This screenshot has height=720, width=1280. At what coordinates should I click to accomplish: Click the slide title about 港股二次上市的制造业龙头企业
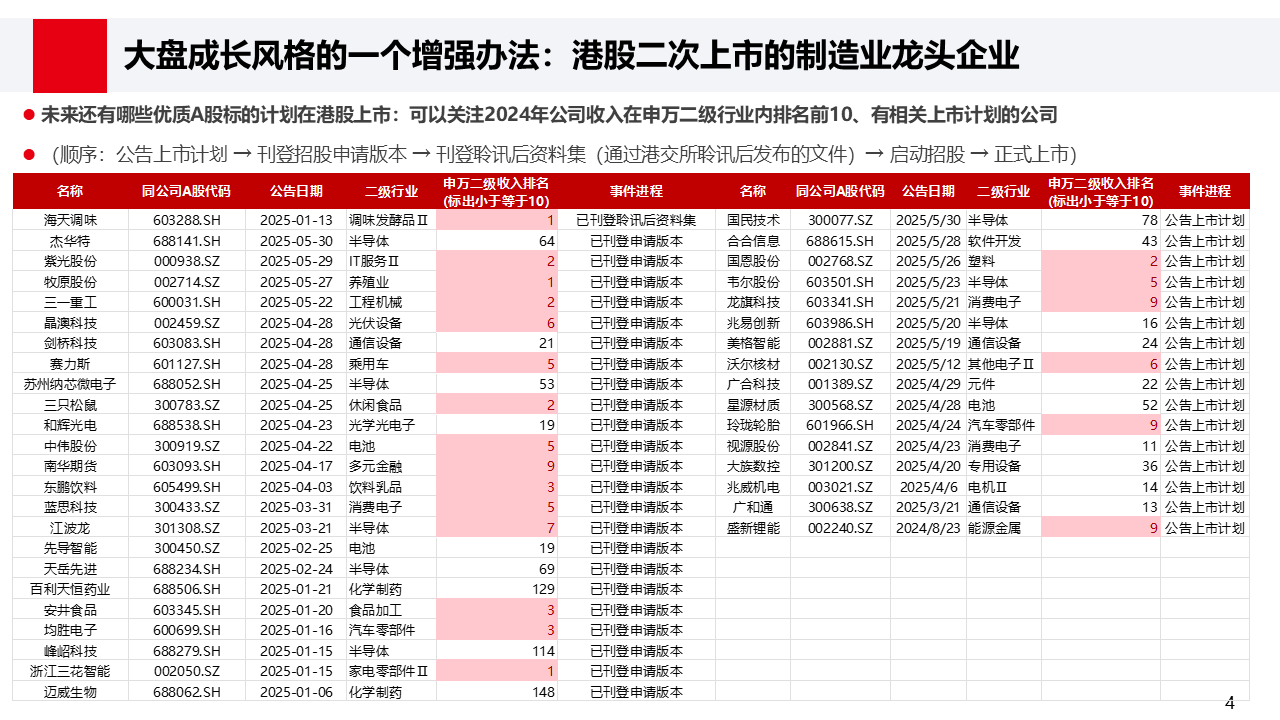[571, 55]
